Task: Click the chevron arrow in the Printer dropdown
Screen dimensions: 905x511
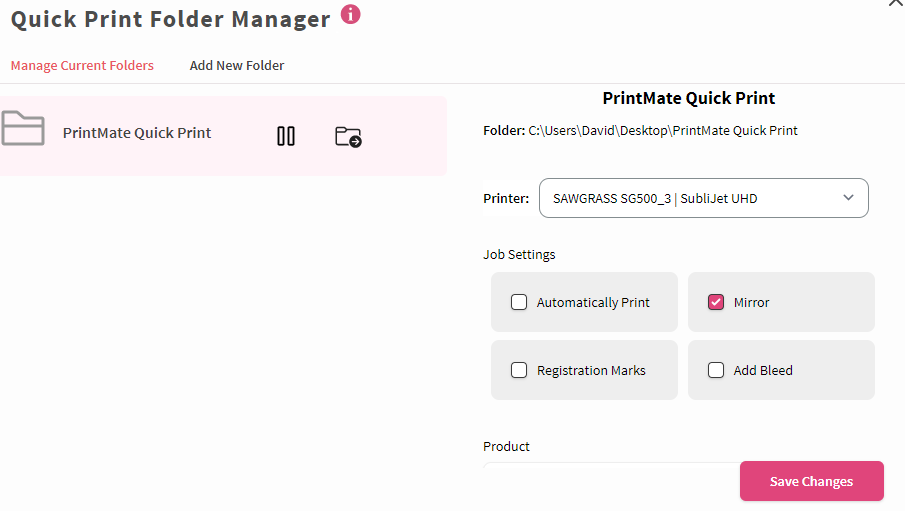Action: 848,197
